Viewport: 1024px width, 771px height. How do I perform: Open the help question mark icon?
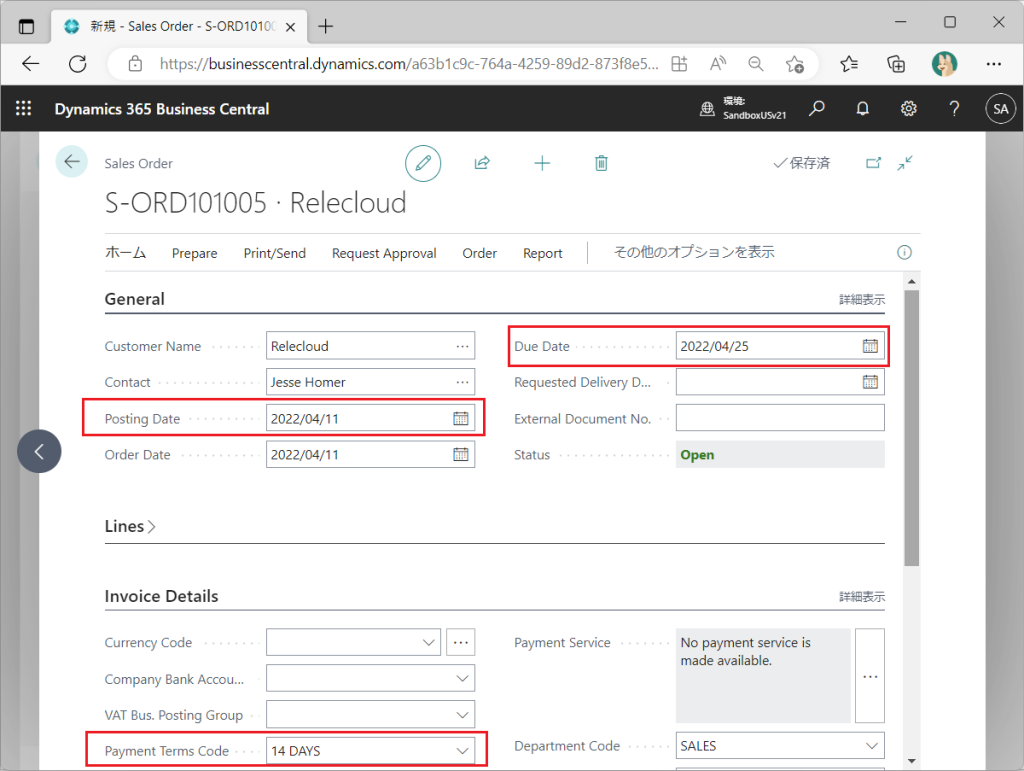954,108
